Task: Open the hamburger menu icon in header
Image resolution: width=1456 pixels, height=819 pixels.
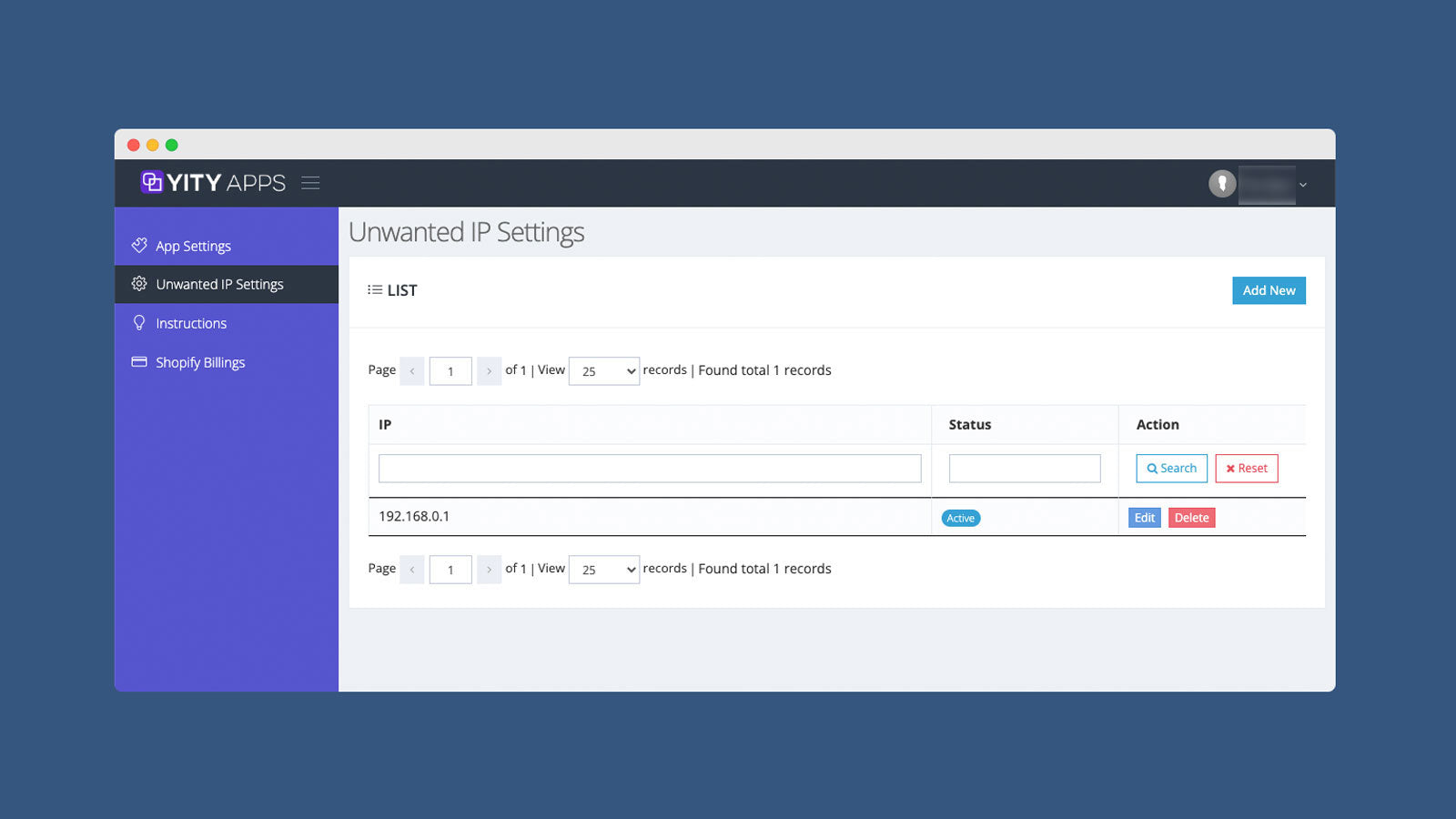Action: (310, 182)
